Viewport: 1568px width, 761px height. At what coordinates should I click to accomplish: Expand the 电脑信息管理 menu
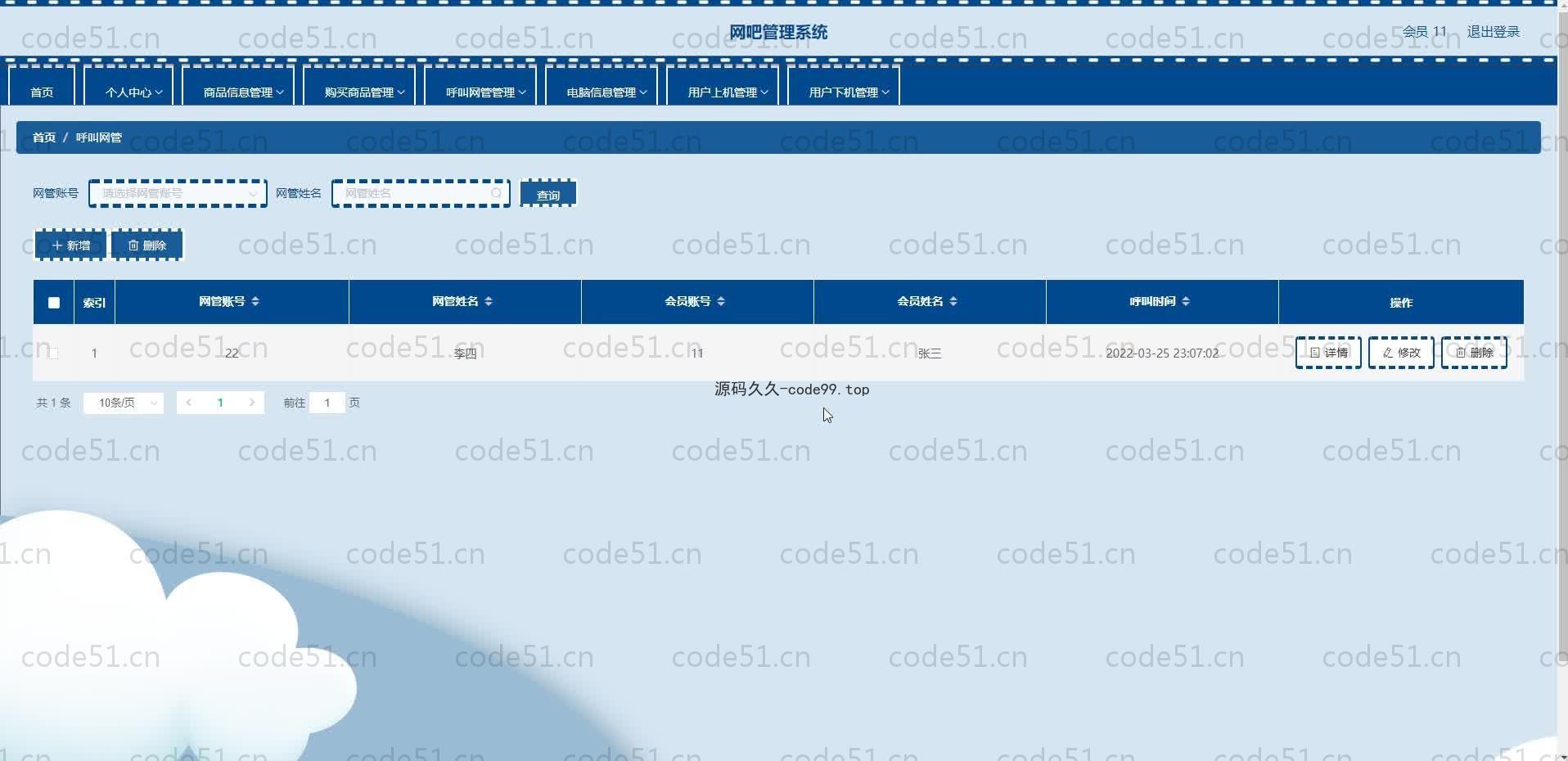point(602,87)
